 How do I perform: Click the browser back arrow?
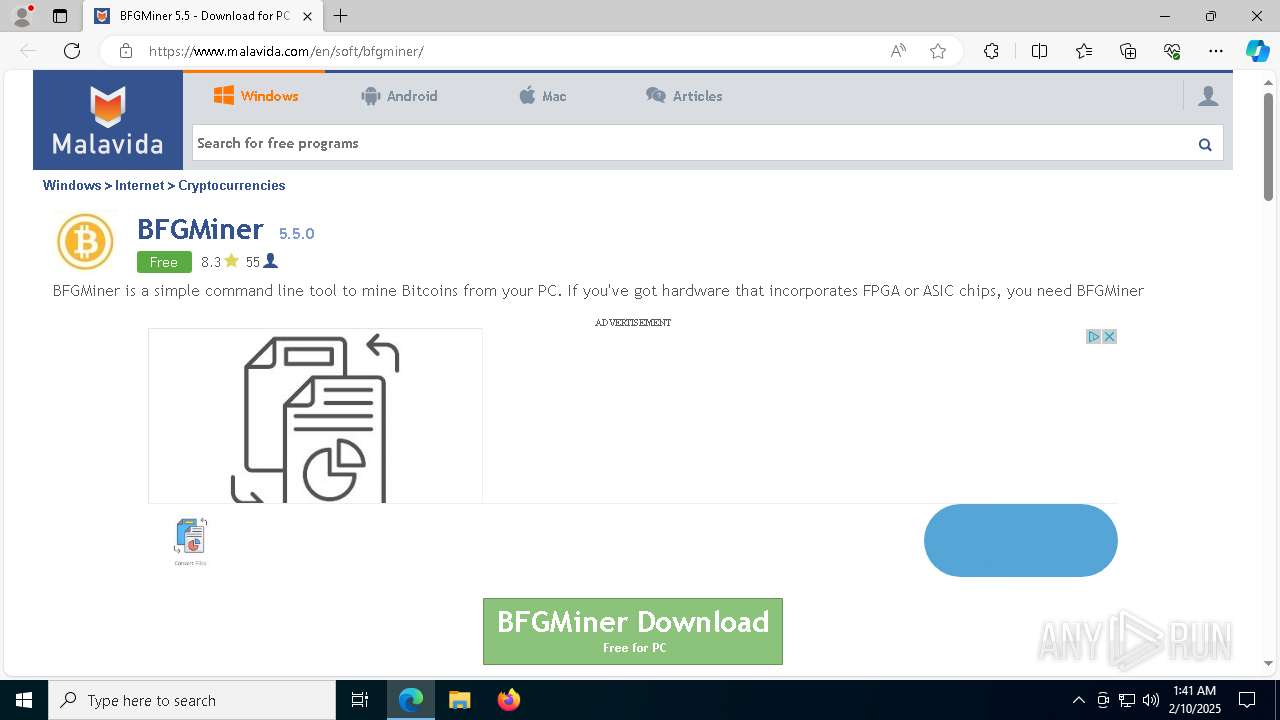[x=28, y=51]
